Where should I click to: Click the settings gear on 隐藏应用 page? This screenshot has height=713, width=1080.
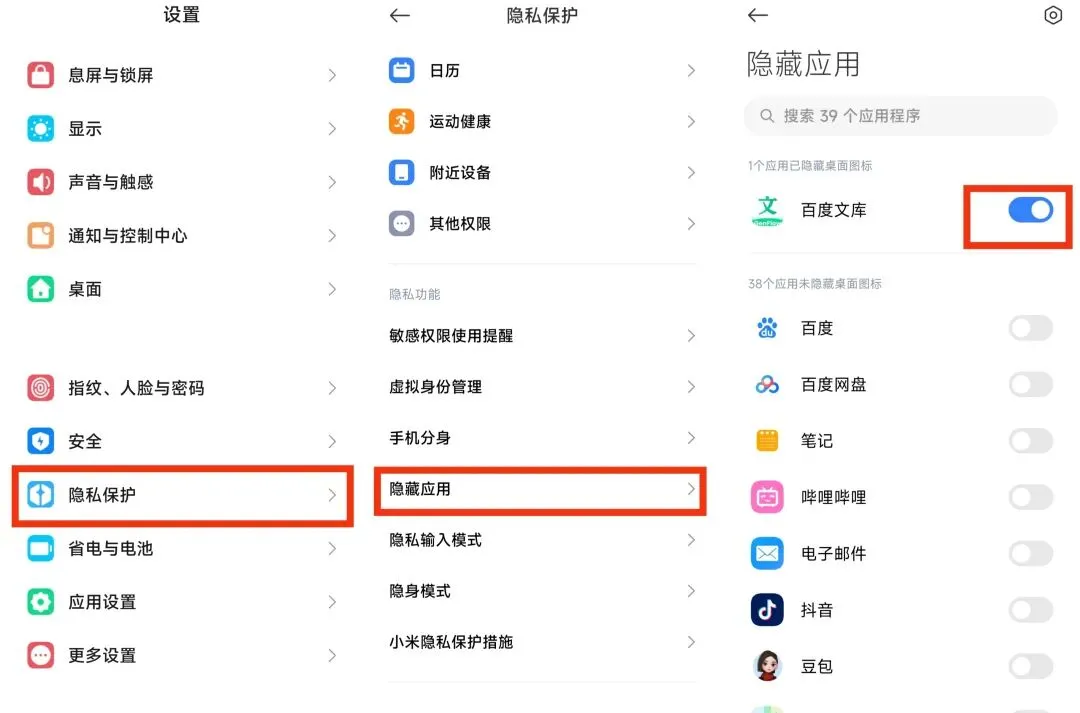tap(1052, 16)
